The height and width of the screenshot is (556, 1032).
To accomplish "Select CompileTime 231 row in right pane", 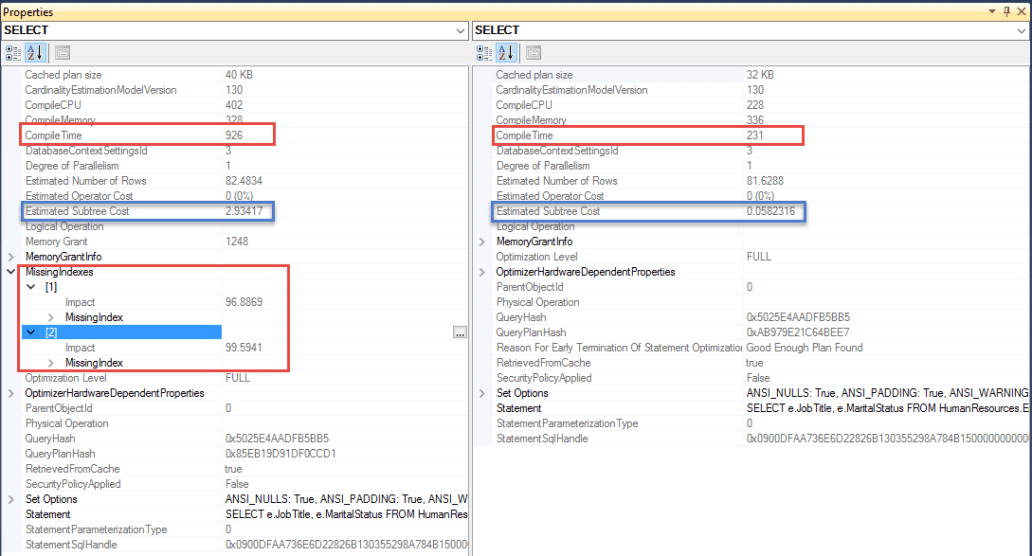I will pyautogui.click(x=761, y=136).
